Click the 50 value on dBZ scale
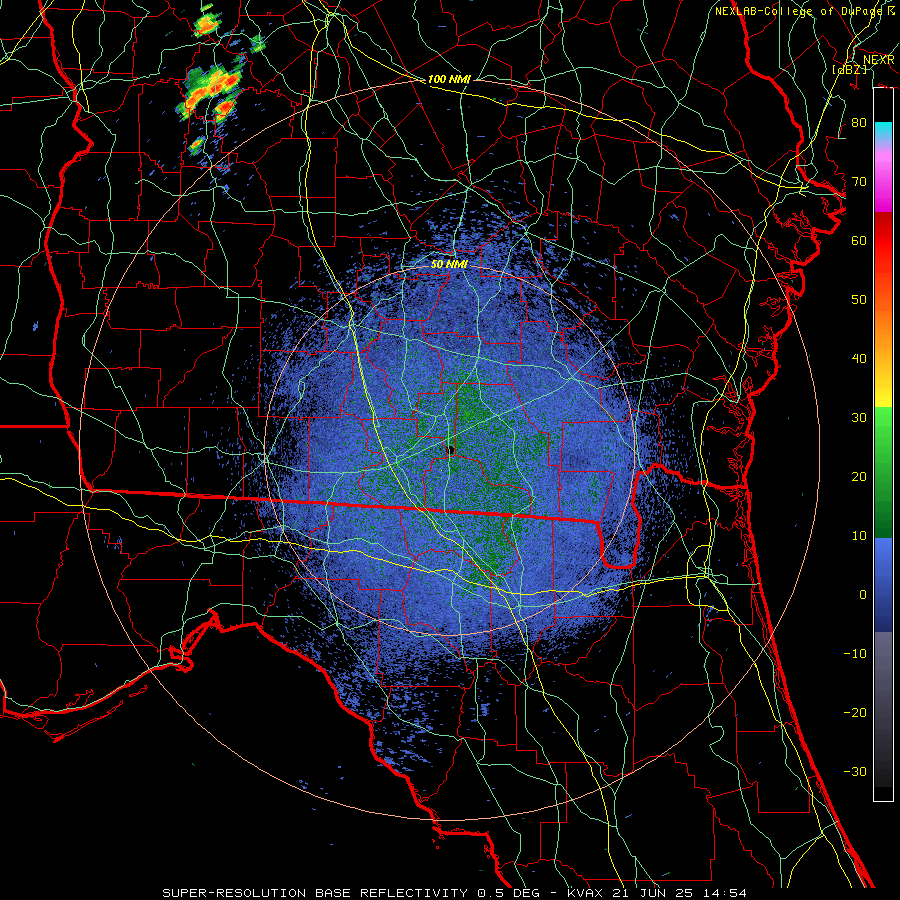Image resolution: width=900 pixels, height=900 pixels. pos(859,300)
